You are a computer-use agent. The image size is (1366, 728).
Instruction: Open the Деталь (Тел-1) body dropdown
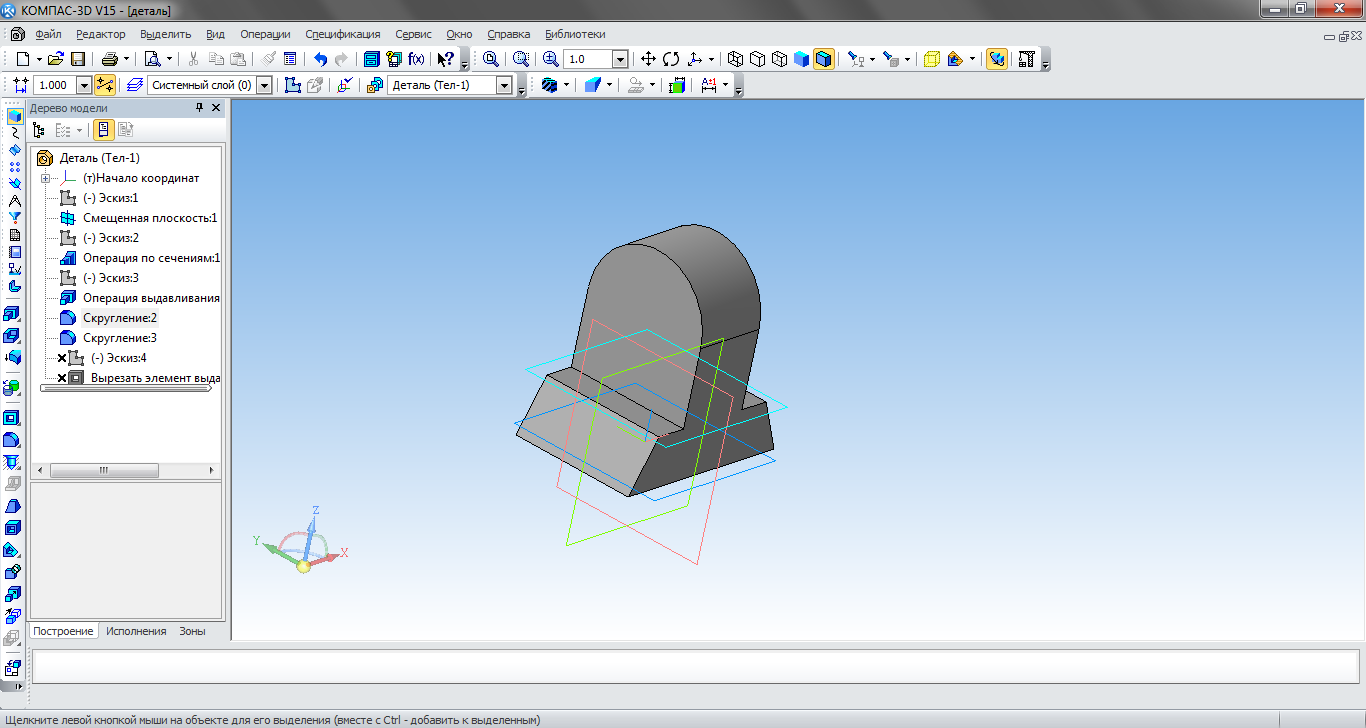pyautogui.click(x=505, y=86)
